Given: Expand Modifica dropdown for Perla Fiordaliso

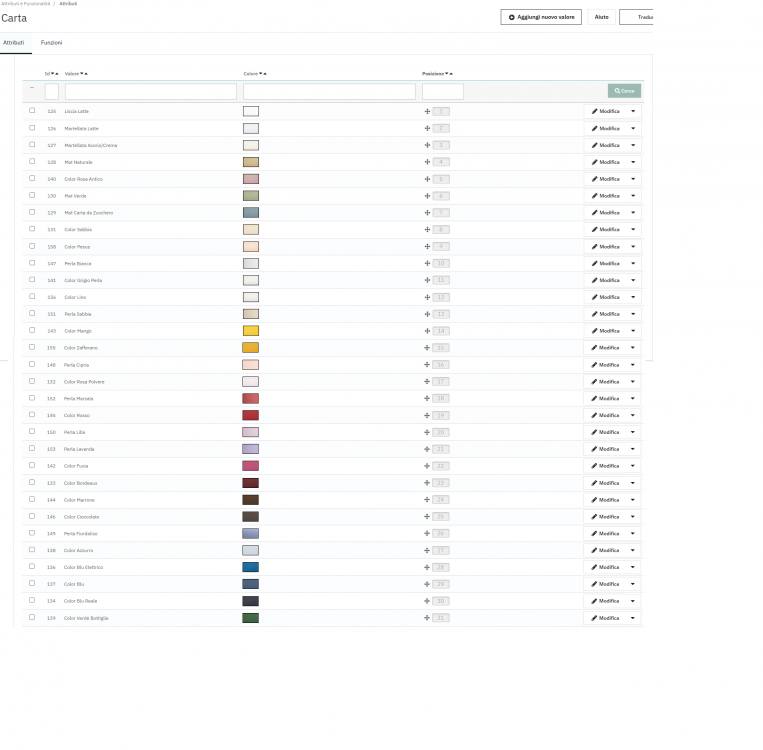Looking at the screenshot, I should point(633,533).
